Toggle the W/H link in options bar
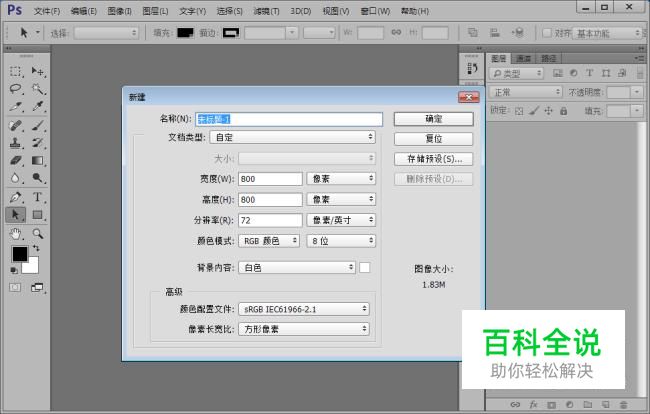The image size is (650, 414). pos(396,32)
